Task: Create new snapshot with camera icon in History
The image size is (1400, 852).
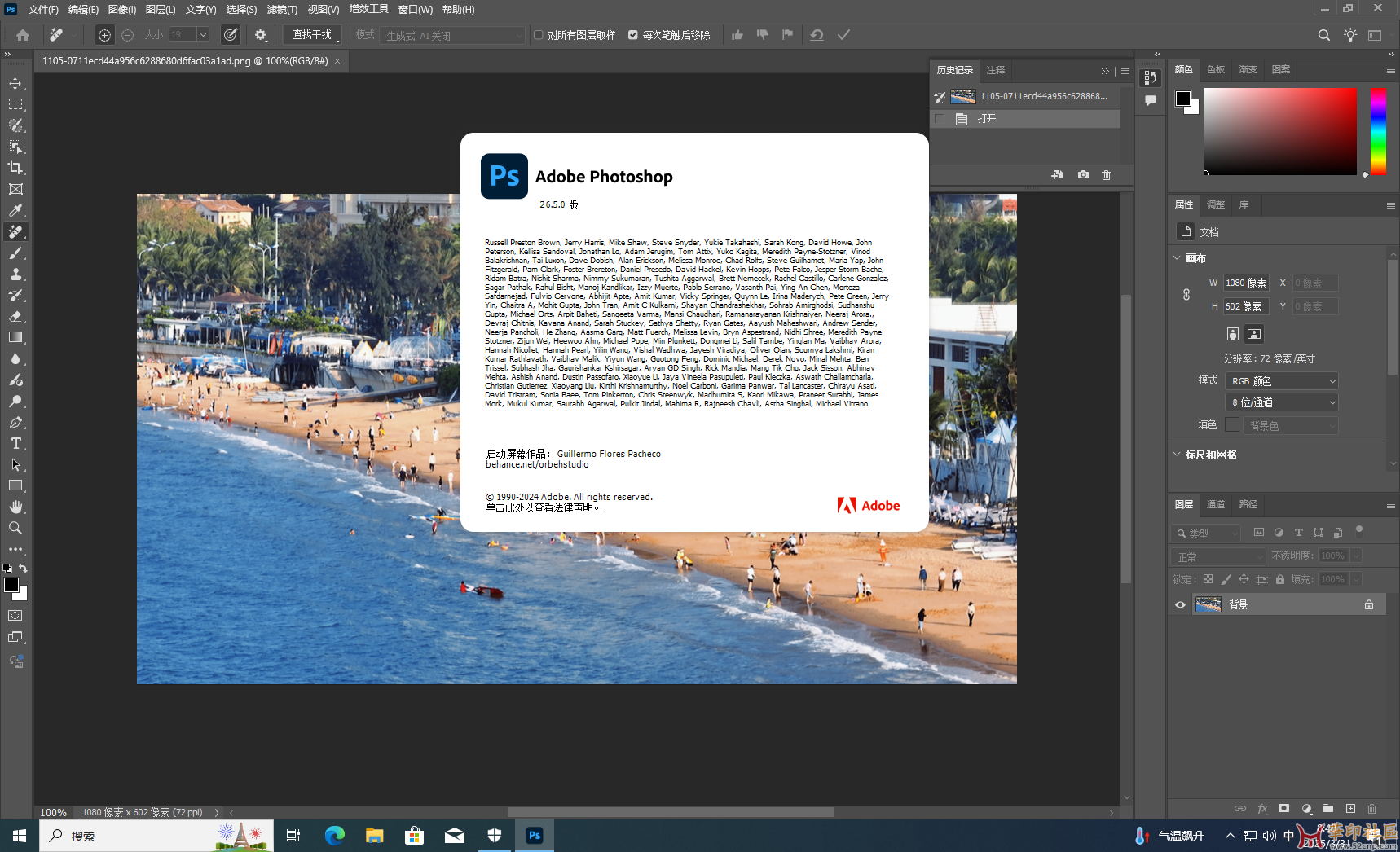Action: [1083, 175]
